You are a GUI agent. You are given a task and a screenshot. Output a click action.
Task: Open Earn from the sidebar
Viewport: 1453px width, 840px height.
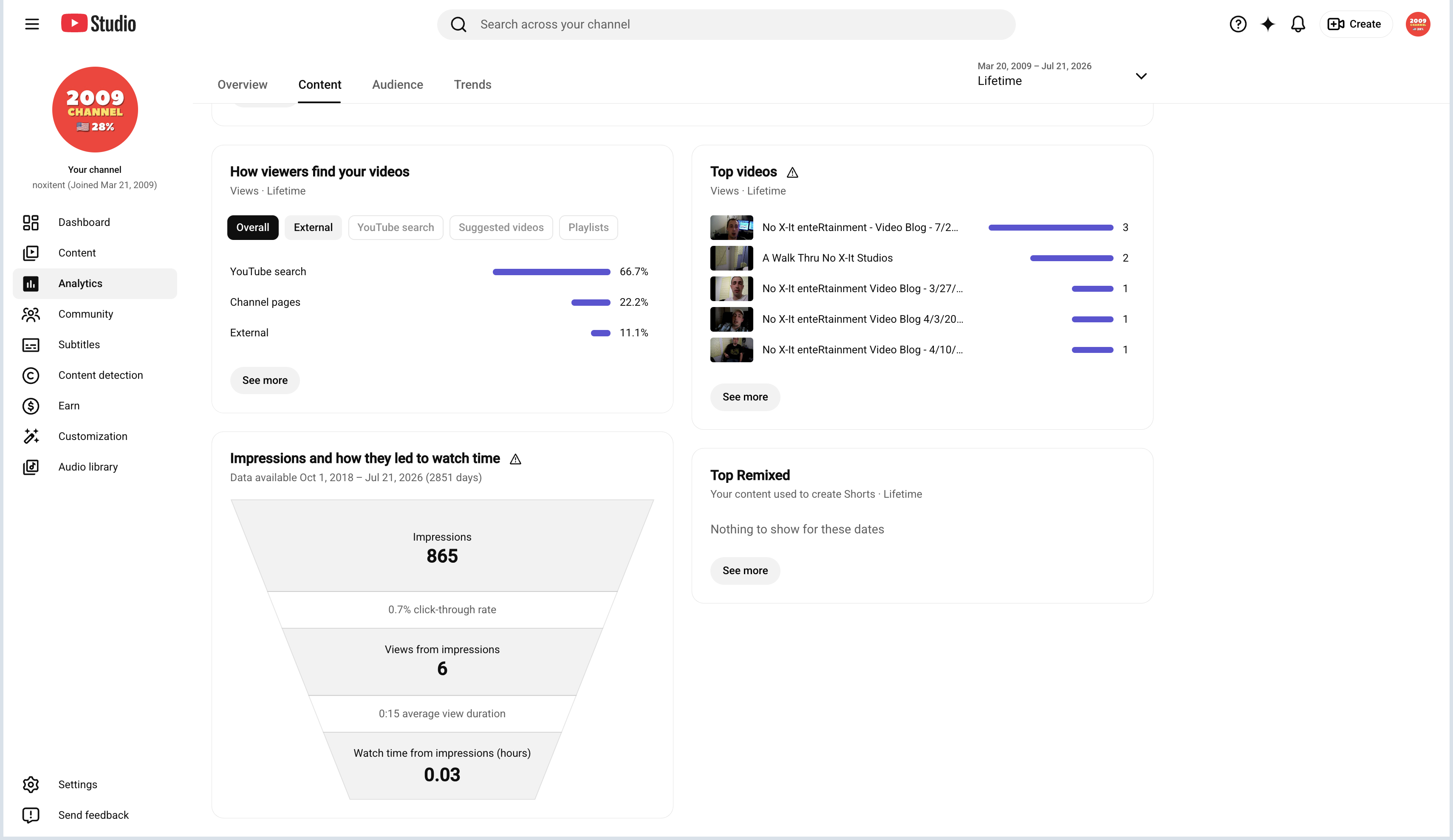click(95, 406)
